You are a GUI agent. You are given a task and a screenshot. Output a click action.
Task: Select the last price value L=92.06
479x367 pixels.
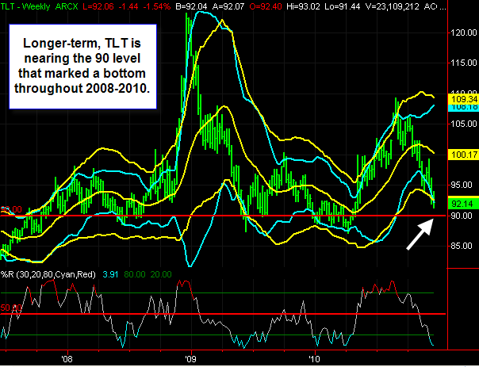click(98, 7)
